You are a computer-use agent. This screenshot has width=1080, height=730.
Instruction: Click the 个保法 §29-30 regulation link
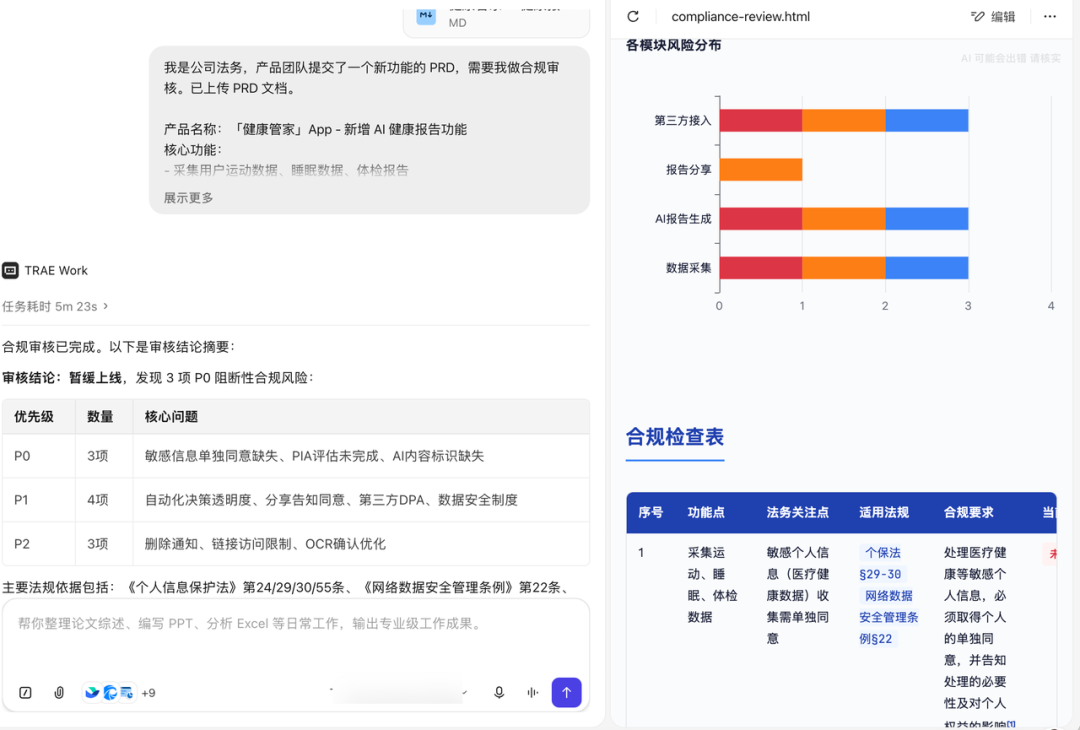pos(882,563)
